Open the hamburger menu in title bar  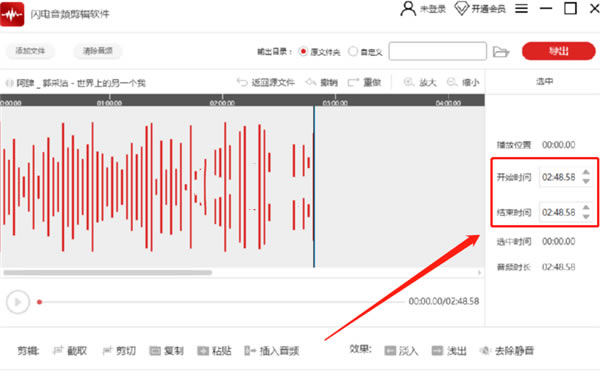pos(521,8)
